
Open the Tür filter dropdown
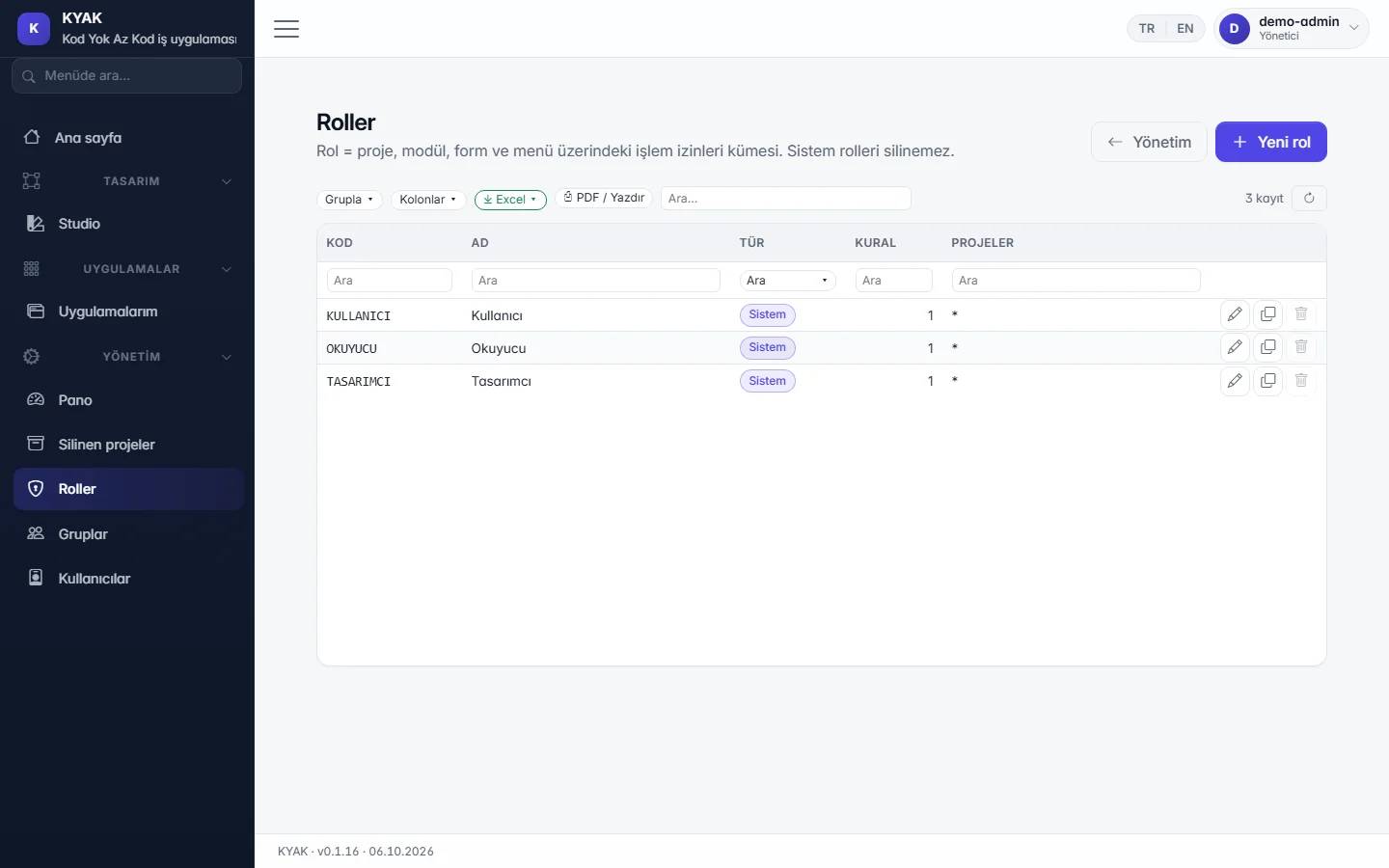[788, 281]
